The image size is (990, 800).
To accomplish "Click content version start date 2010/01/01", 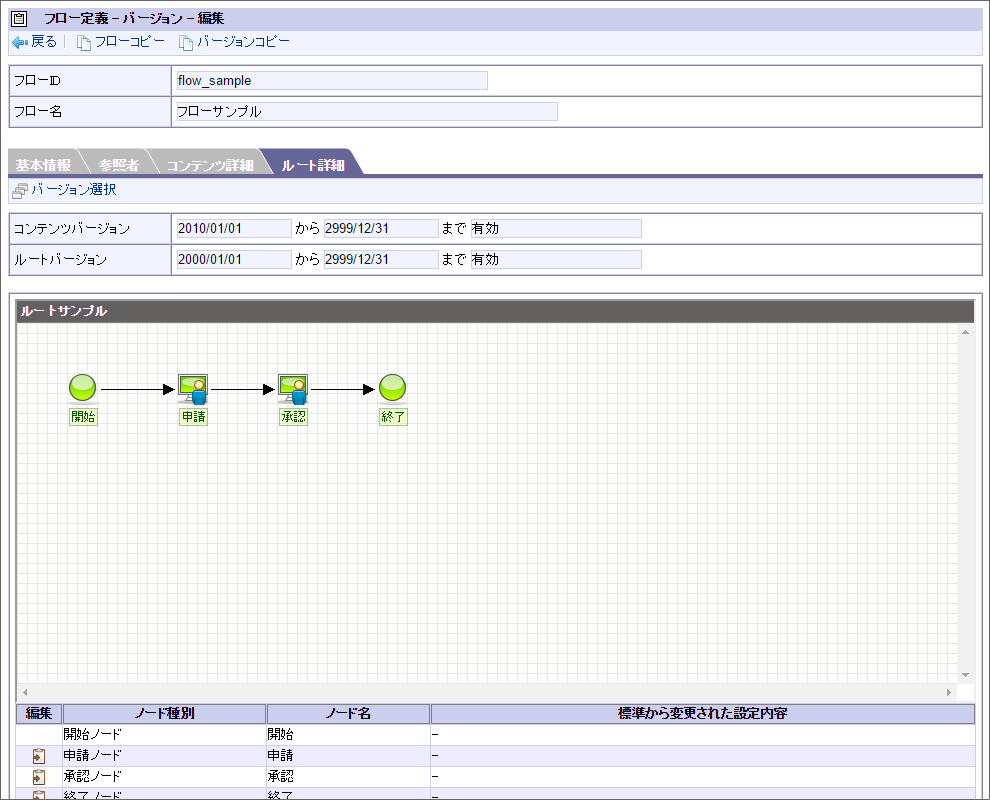I will [234, 229].
